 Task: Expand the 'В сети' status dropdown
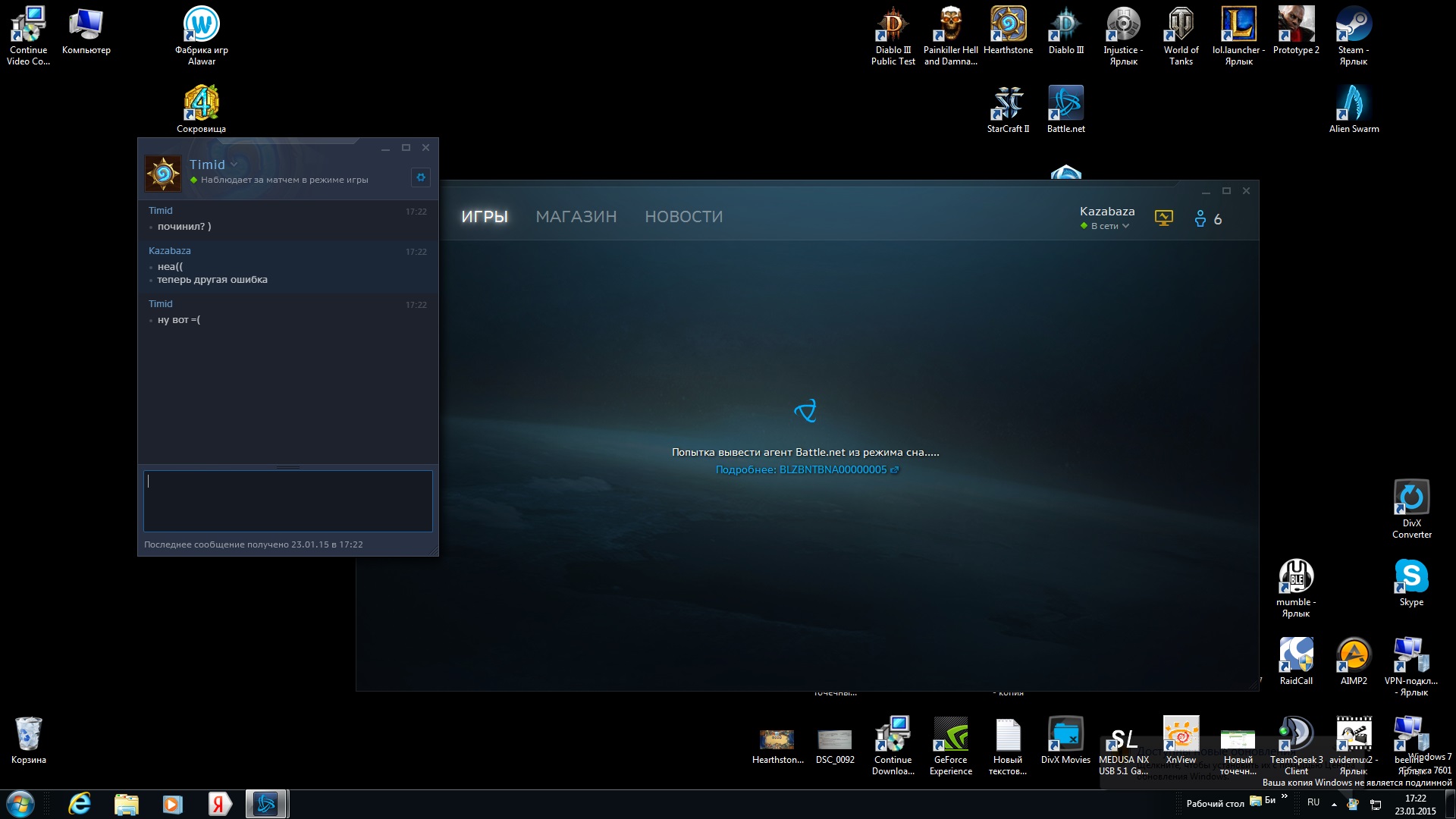click(x=1105, y=226)
